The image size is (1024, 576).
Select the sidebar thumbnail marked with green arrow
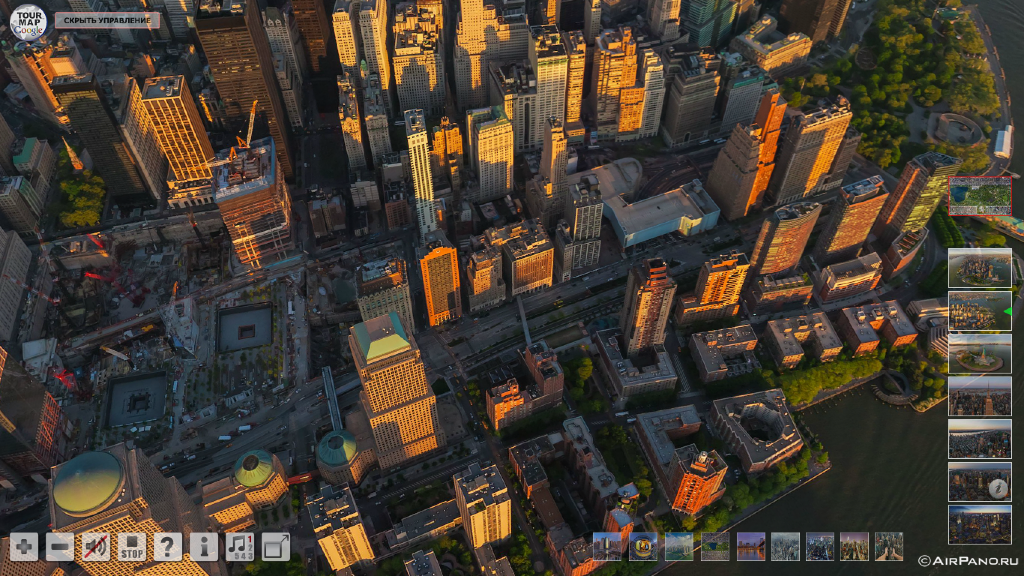pyautogui.click(x=980, y=311)
